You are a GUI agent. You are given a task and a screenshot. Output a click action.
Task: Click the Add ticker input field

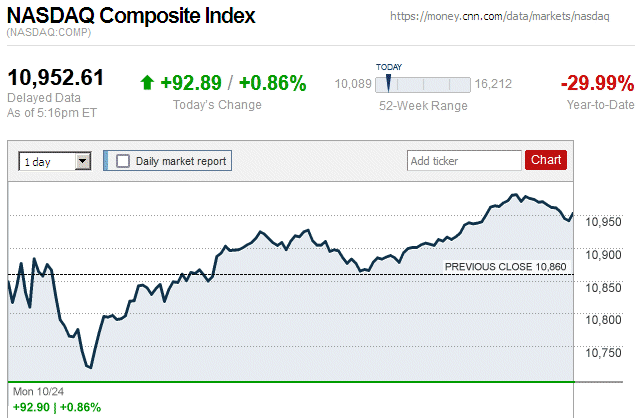(463, 160)
